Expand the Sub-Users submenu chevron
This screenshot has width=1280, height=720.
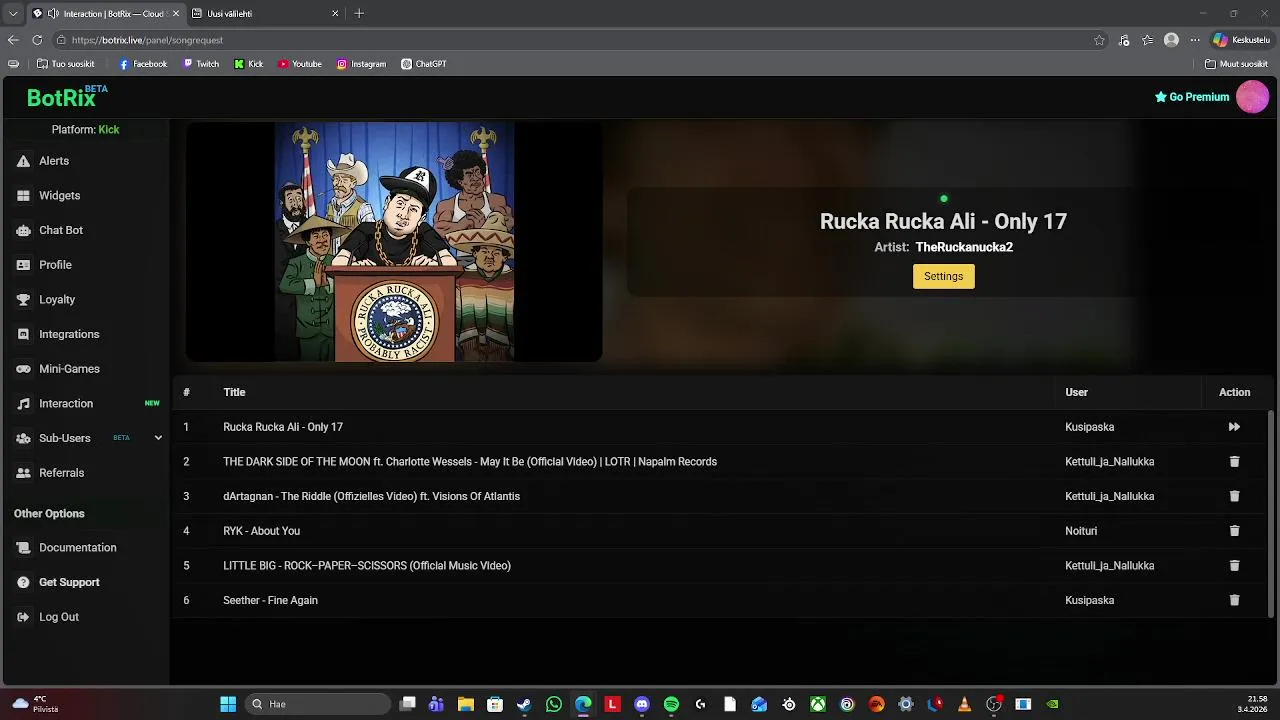[158, 438]
